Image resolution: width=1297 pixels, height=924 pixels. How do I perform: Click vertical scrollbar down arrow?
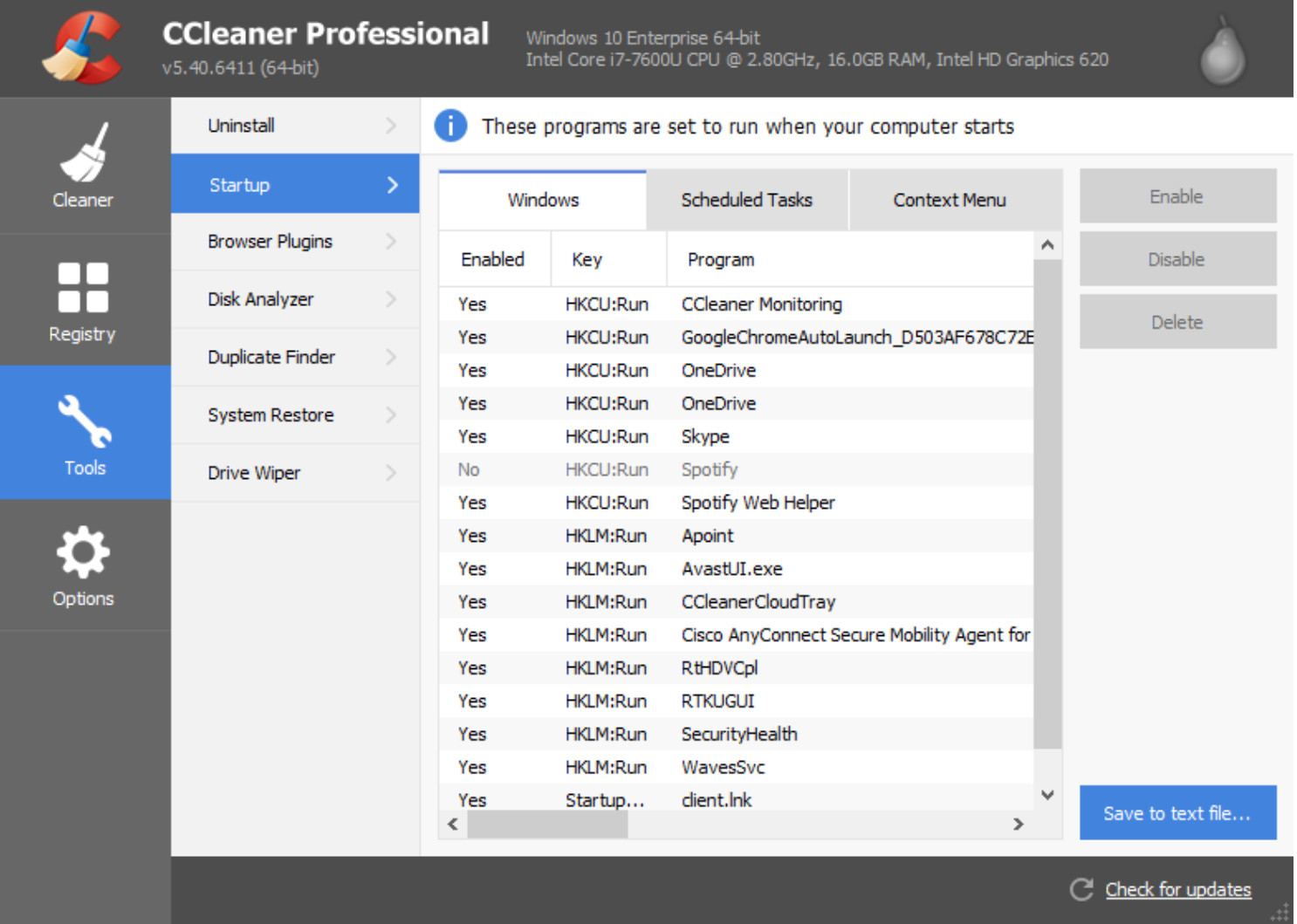pos(1047,795)
